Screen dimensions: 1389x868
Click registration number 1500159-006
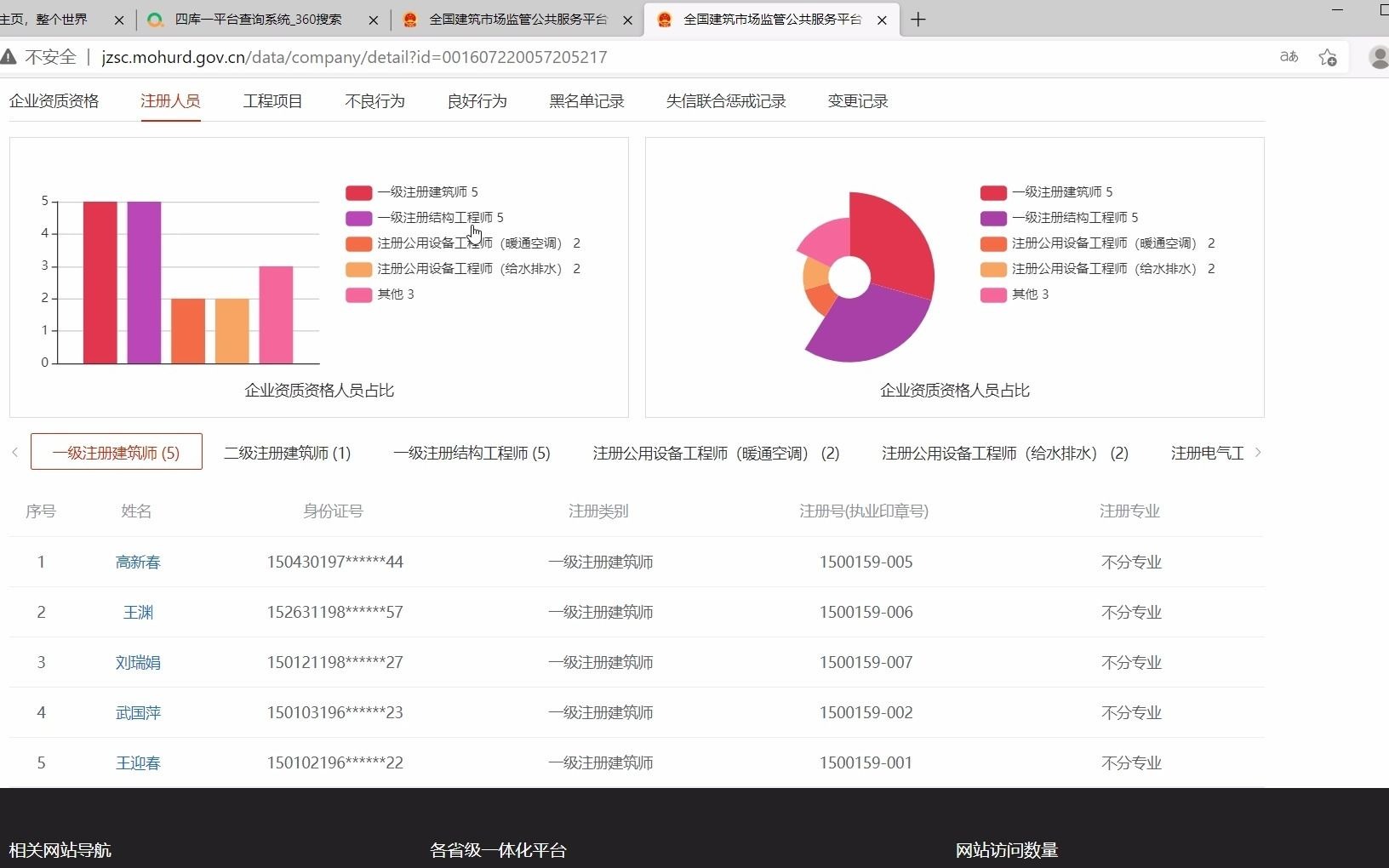(x=866, y=612)
